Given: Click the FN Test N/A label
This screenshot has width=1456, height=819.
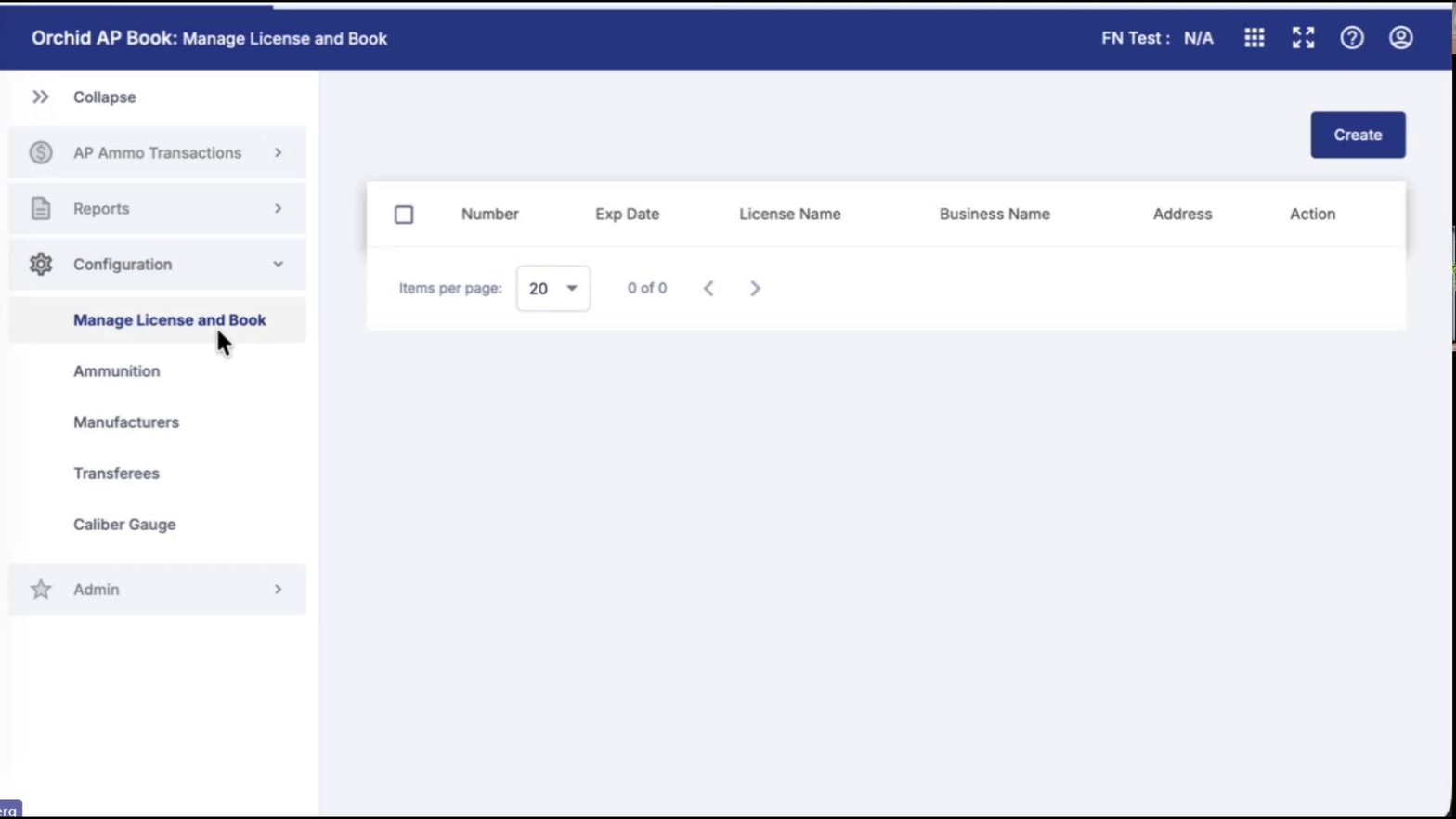Looking at the screenshot, I should coord(1157,38).
